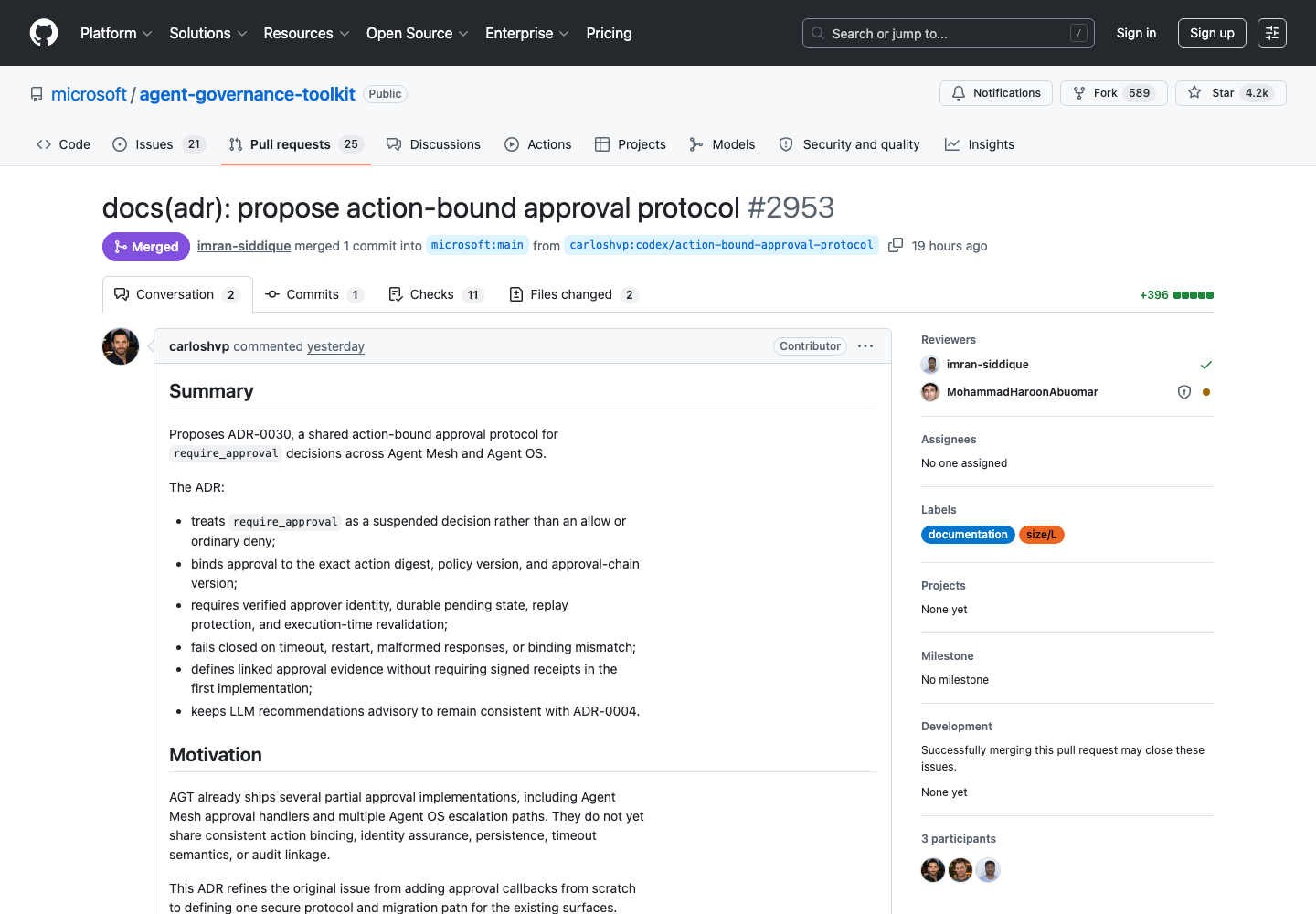Open second participant avatar
The height and width of the screenshot is (914, 1316).
point(960,870)
